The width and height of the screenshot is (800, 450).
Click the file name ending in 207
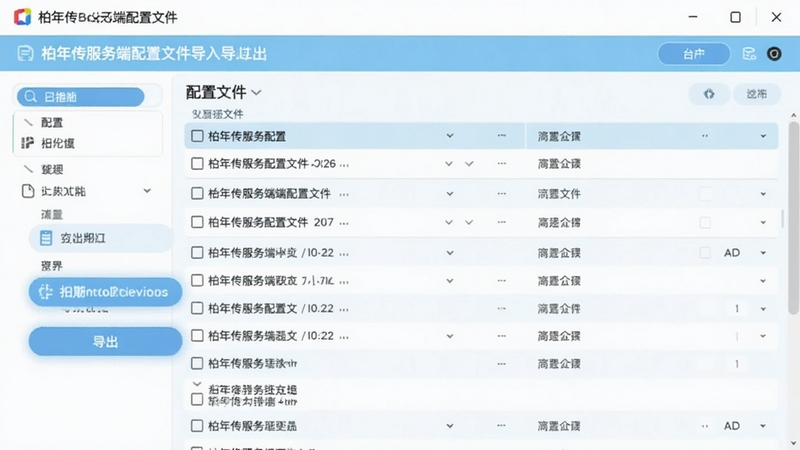point(271,222)
